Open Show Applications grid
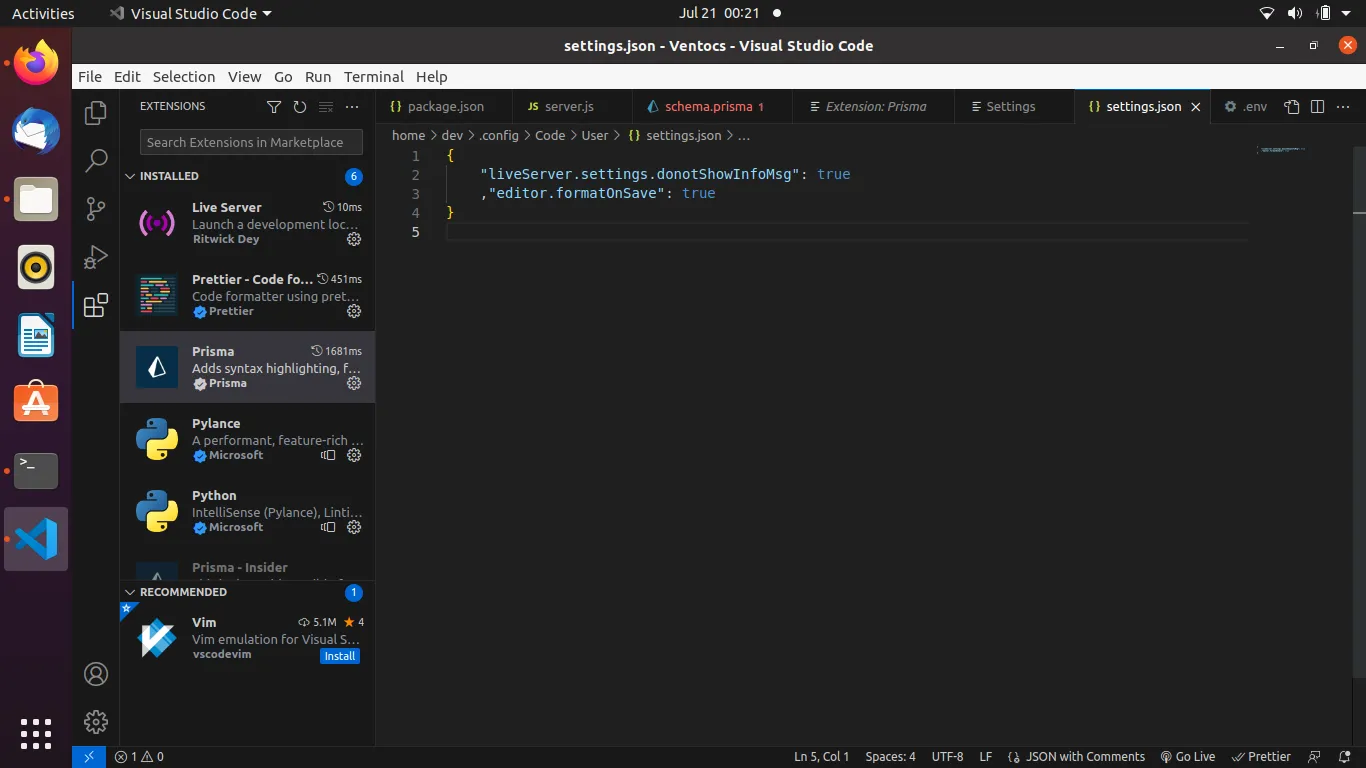Viewport: 1366px width, 768px height. [x=36, y=733]
